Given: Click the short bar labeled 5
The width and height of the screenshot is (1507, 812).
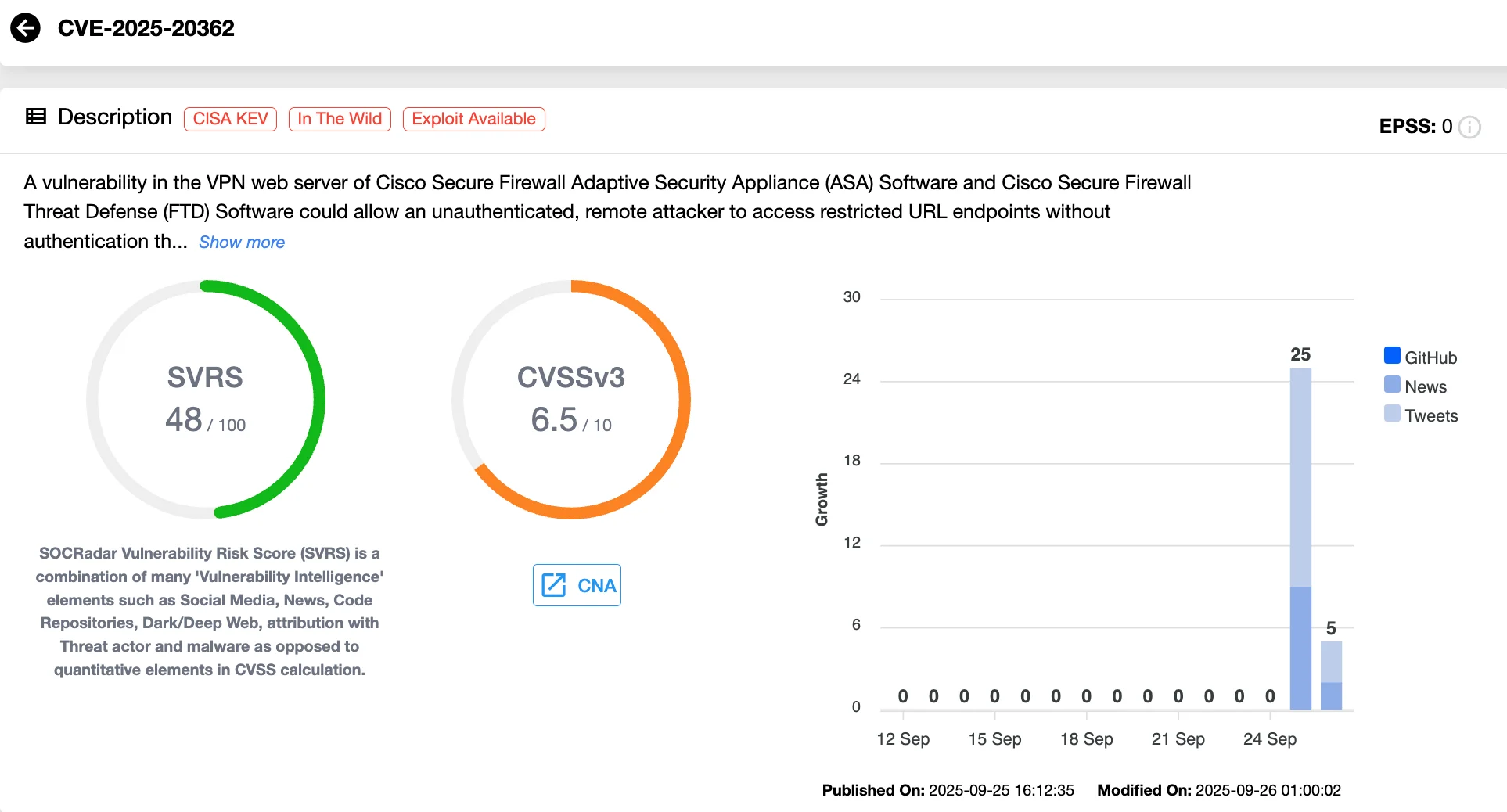Looking at the screenshot, I should pyautogui.click(x=1331, y=676).
